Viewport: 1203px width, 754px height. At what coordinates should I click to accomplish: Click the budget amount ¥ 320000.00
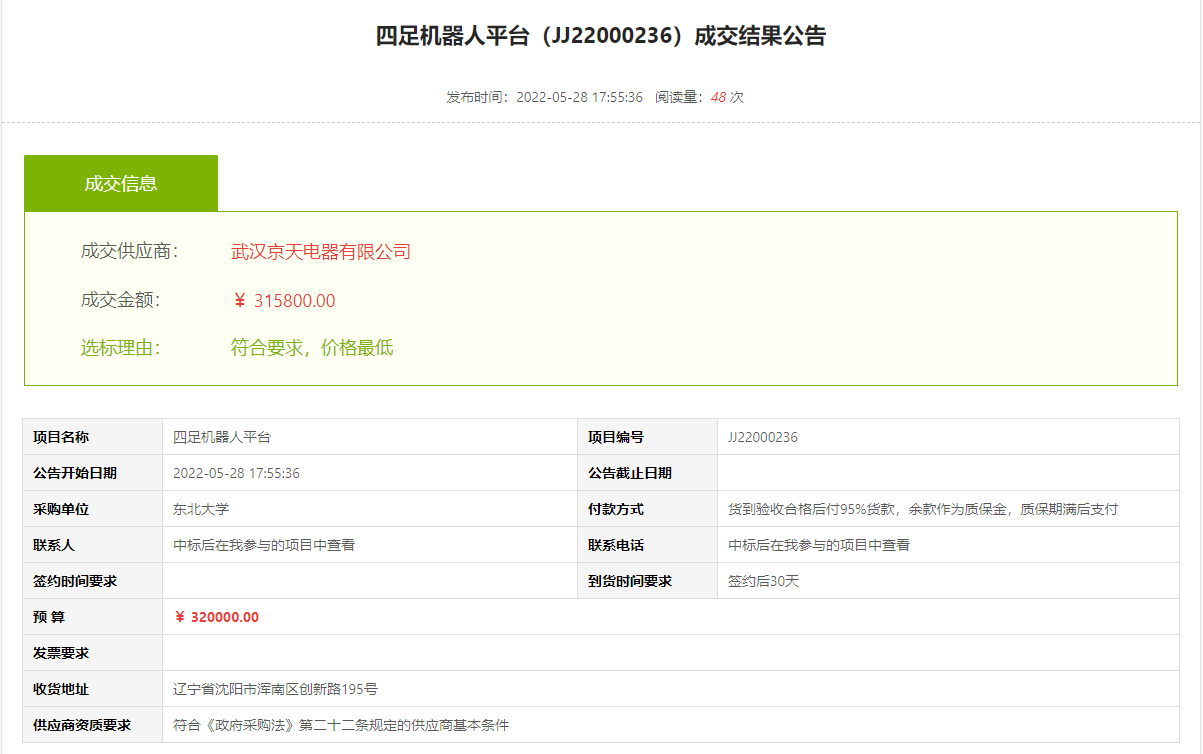pyautogui.click(x=217, y=617)
